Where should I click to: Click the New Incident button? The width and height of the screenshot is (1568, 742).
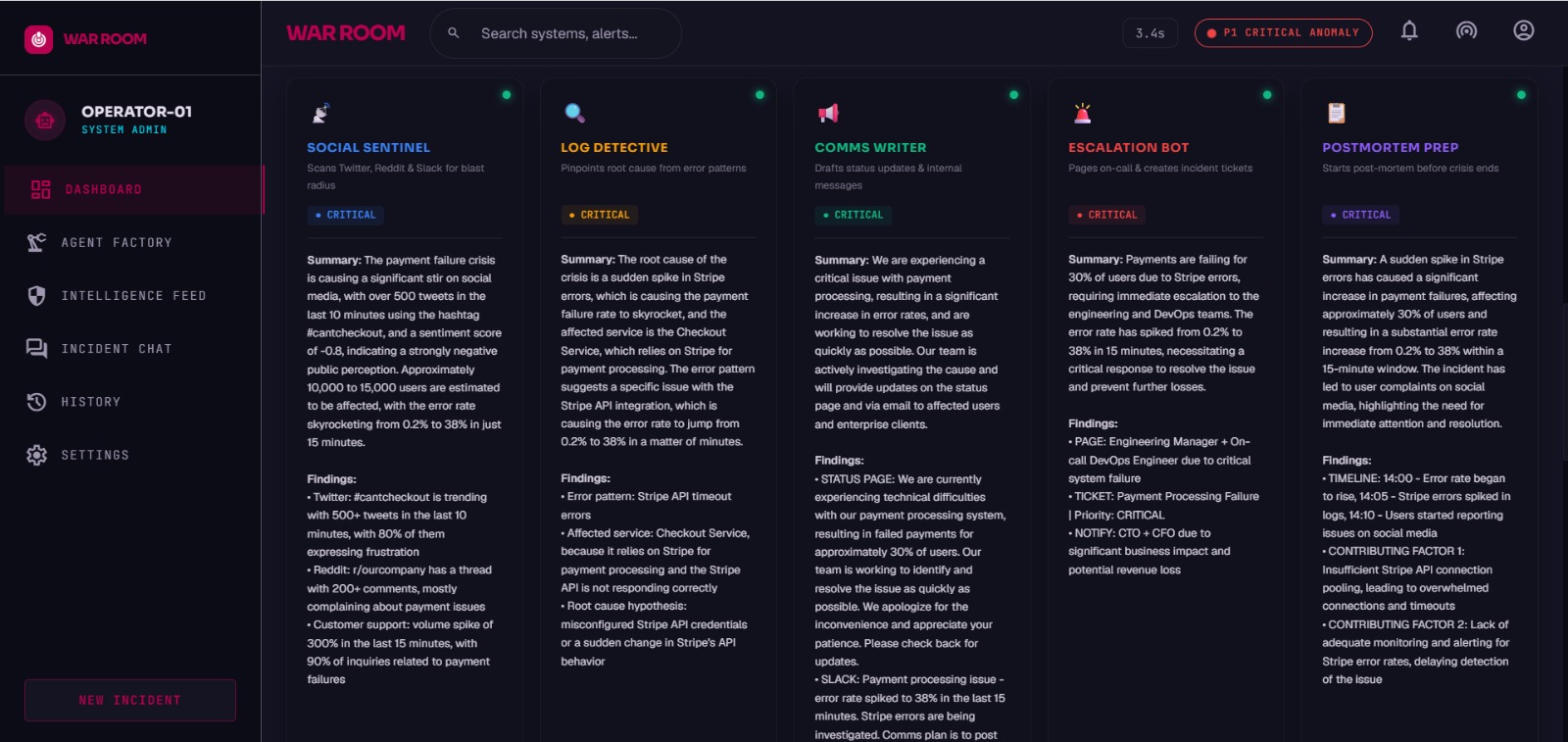pyautogui.click(x=130, y=700)
